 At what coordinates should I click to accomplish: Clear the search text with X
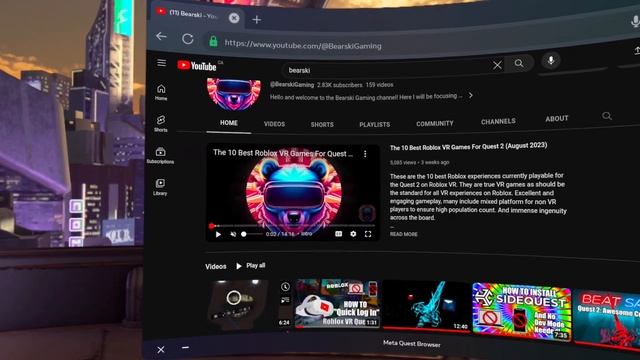pos(497,65)
